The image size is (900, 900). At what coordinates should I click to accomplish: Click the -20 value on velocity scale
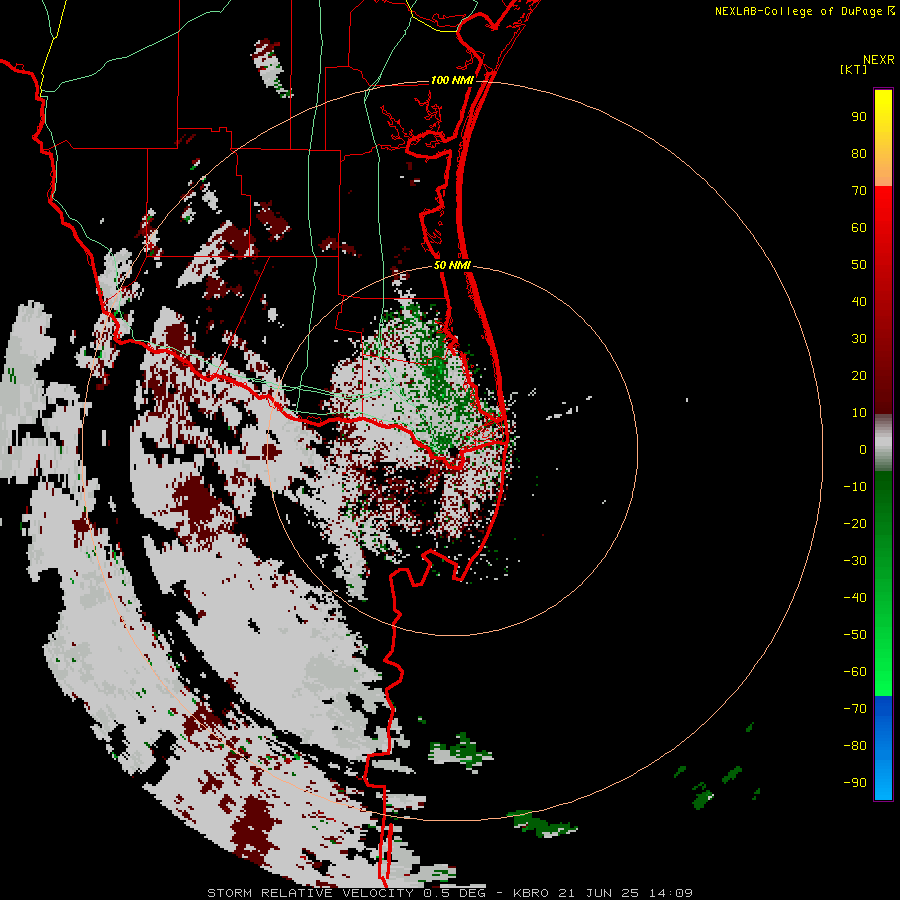coord(855,524)
